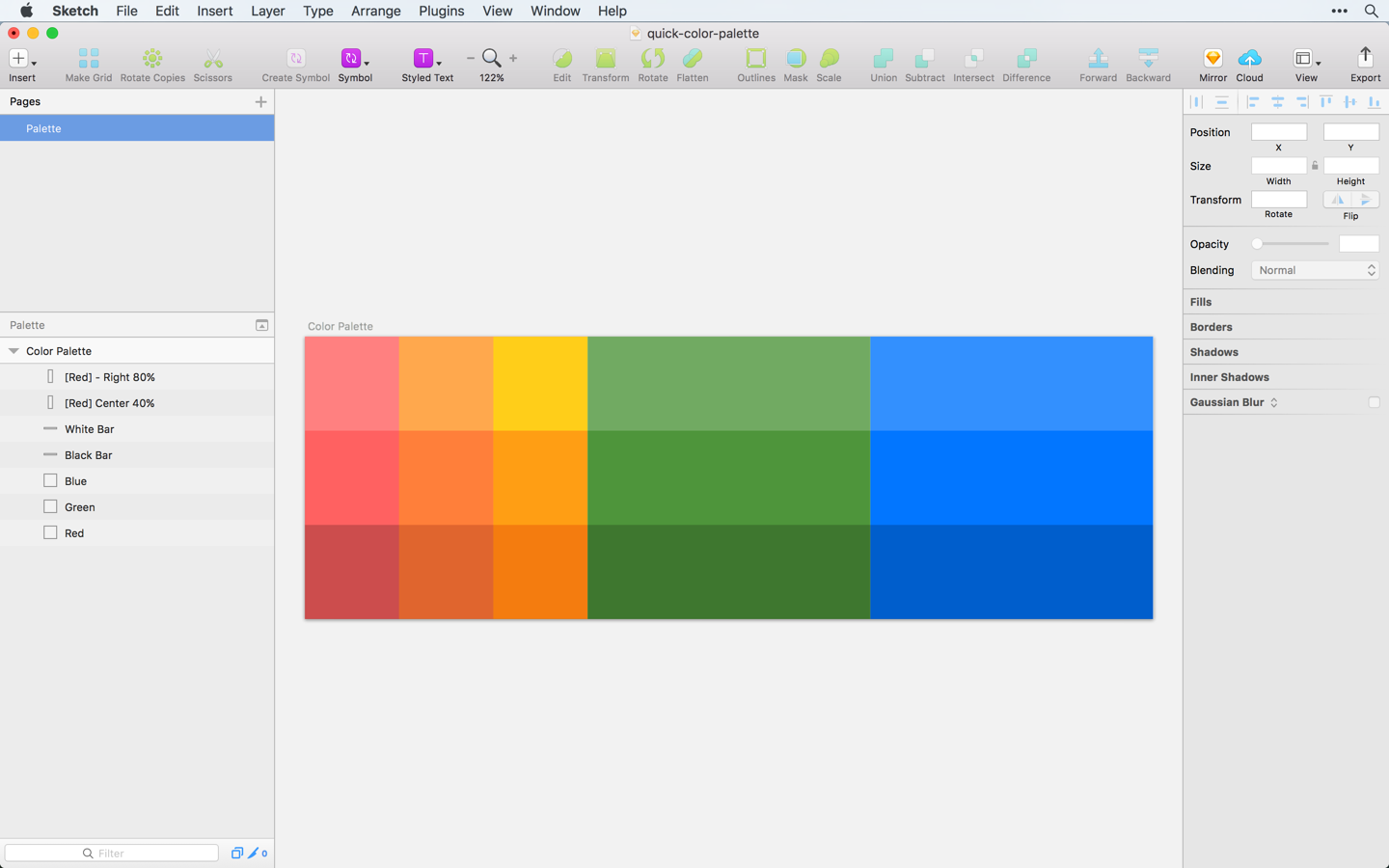1389x868 pixels.
Task: Add a new page with plus button
Action: 260,101
